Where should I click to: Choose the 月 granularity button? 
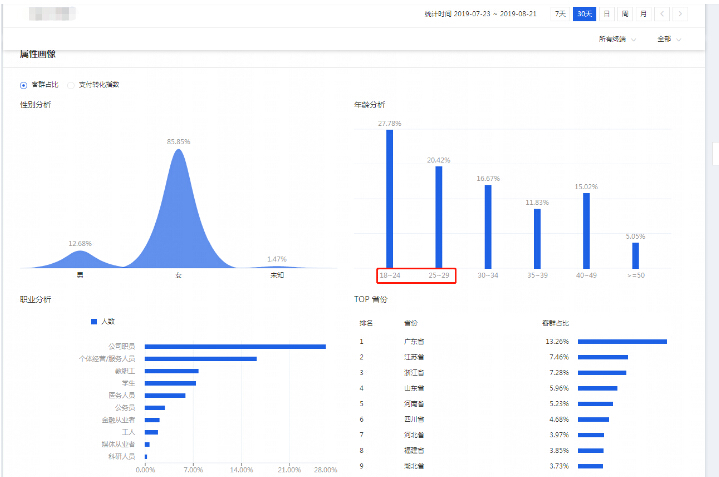coord(643,14)
